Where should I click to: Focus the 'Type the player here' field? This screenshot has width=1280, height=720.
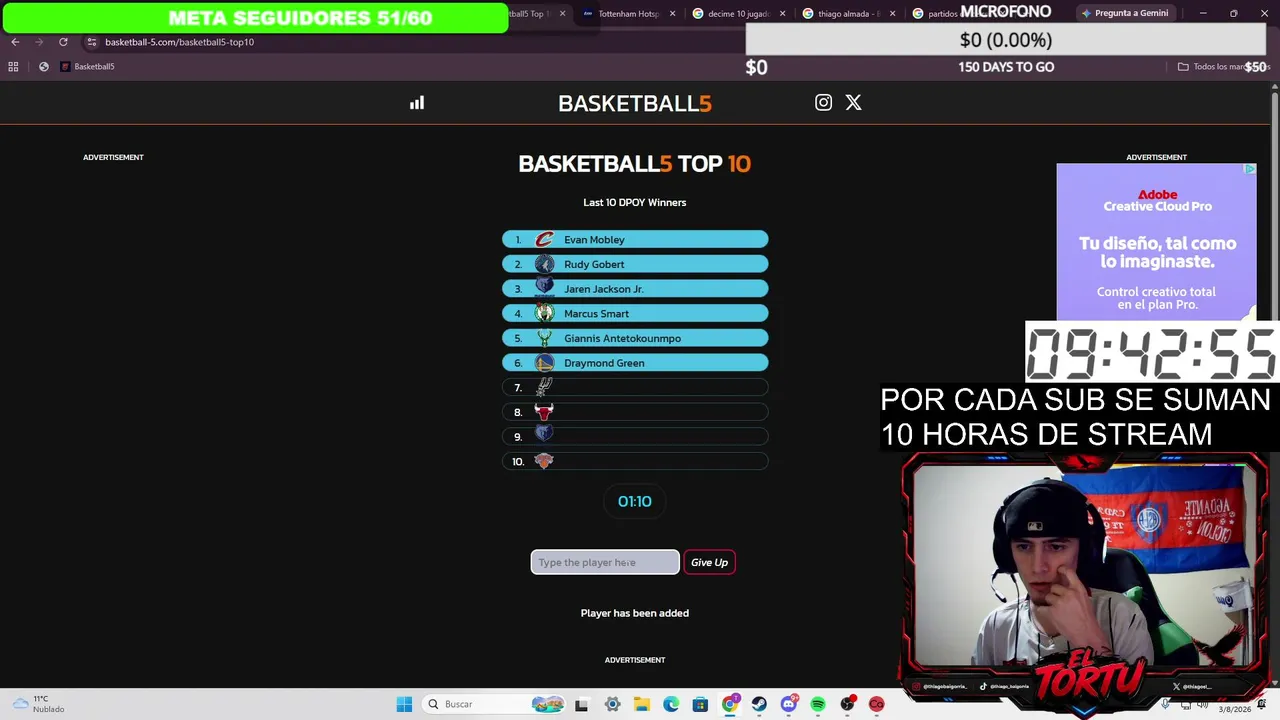605,562
